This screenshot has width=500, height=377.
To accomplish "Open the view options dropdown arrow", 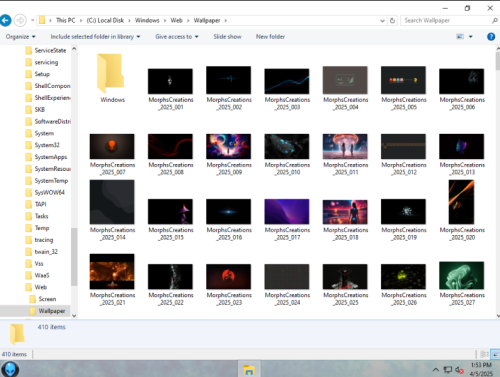I will (471, 37).
